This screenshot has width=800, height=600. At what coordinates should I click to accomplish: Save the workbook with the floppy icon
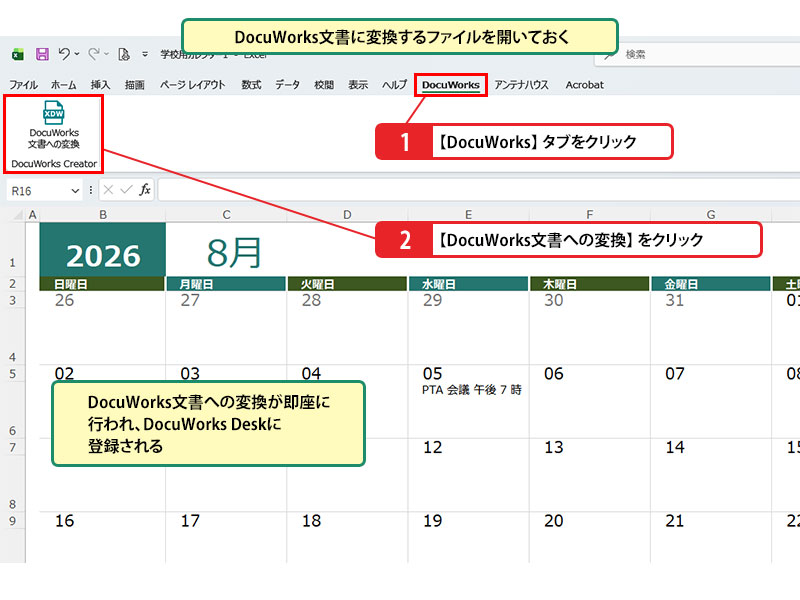pyautogui.click(x=42, y=54)
